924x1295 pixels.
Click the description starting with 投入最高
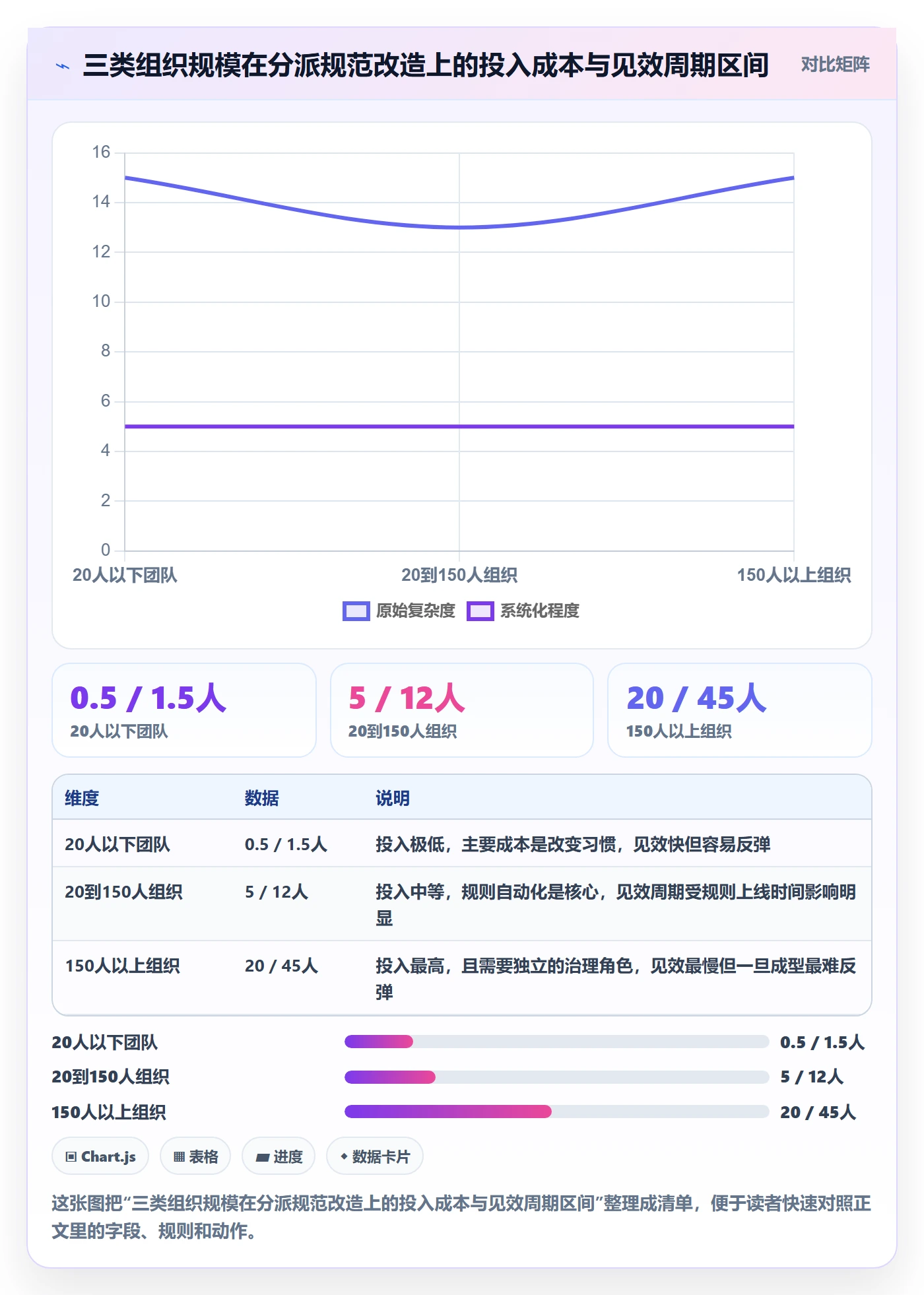click(616, 979)
